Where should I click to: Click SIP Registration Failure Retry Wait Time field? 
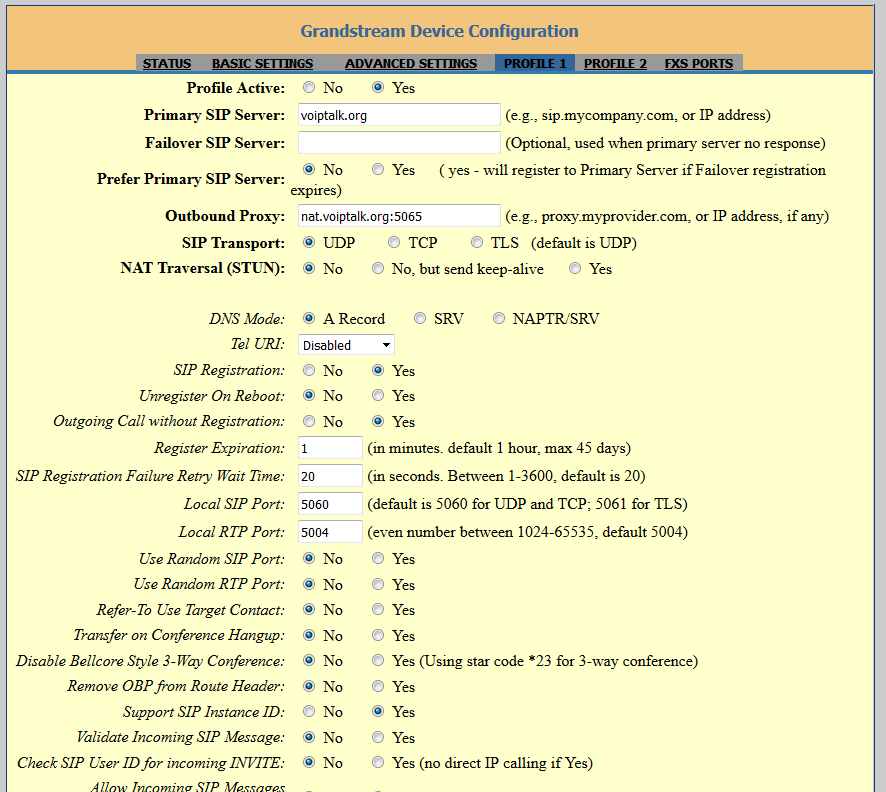330,476
